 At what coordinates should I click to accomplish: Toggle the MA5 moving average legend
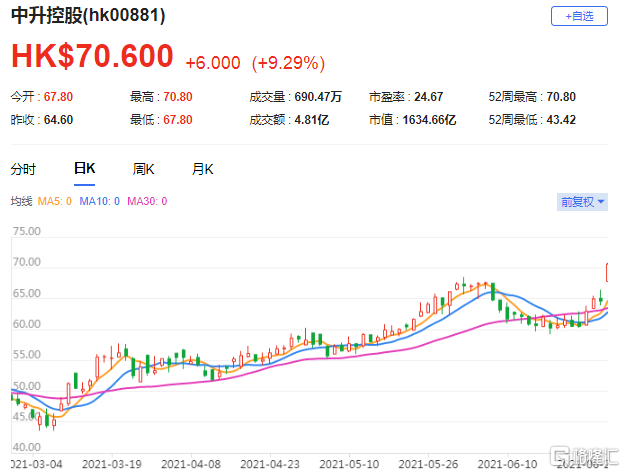(56, 202)
